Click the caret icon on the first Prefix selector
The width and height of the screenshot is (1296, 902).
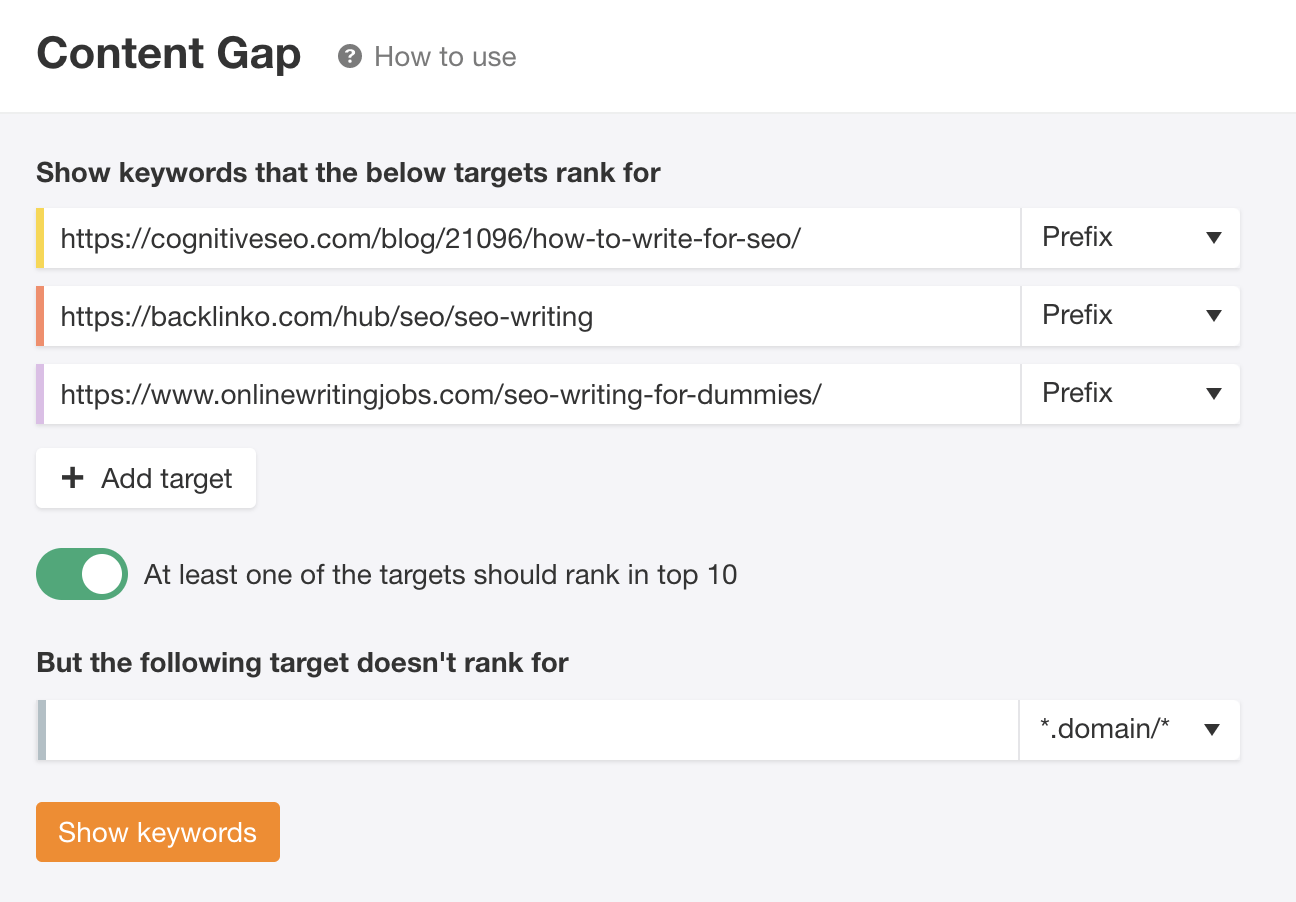tap(1212, 238)
